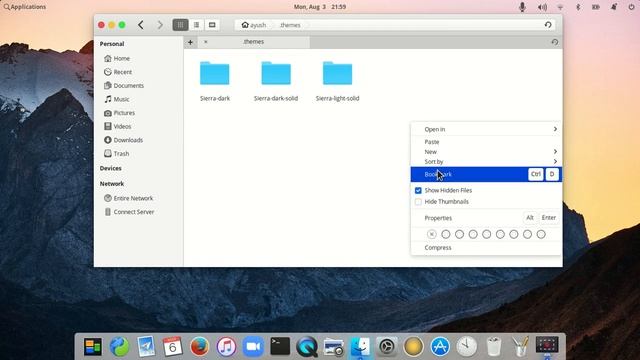Reload the location in the path bar

coord(548,25)
